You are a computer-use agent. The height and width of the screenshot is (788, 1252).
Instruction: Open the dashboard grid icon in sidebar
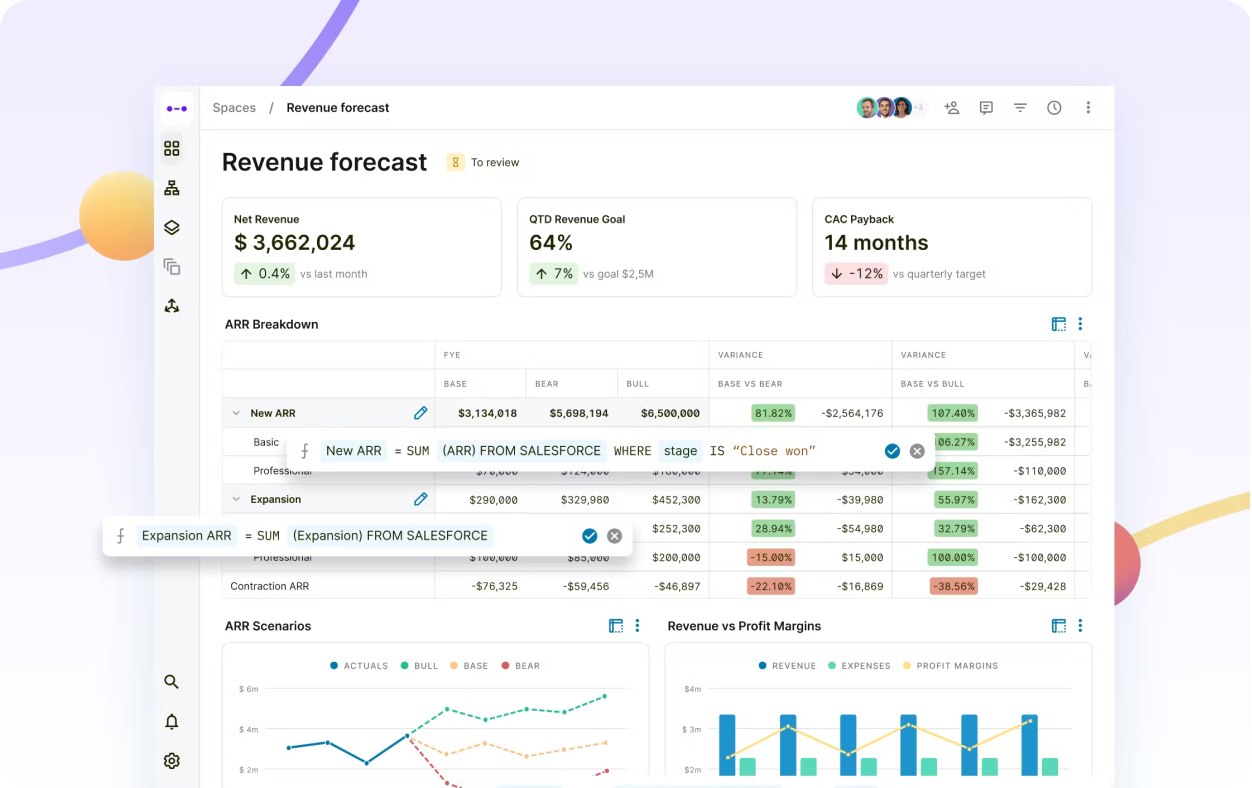(172, 148)
